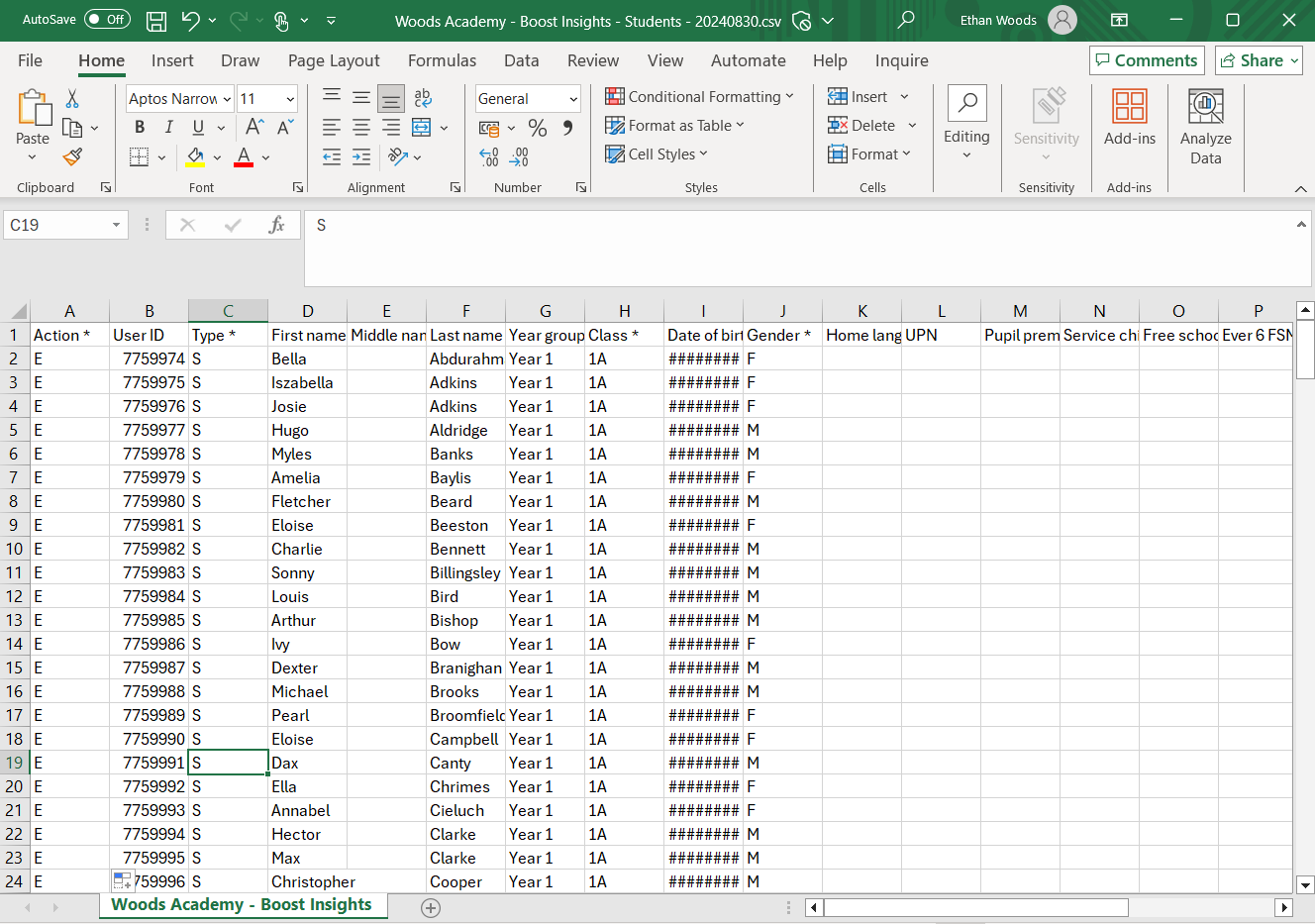Click the Name Box showing C19
The image size is (1315, 924).
tap(56, 226)
